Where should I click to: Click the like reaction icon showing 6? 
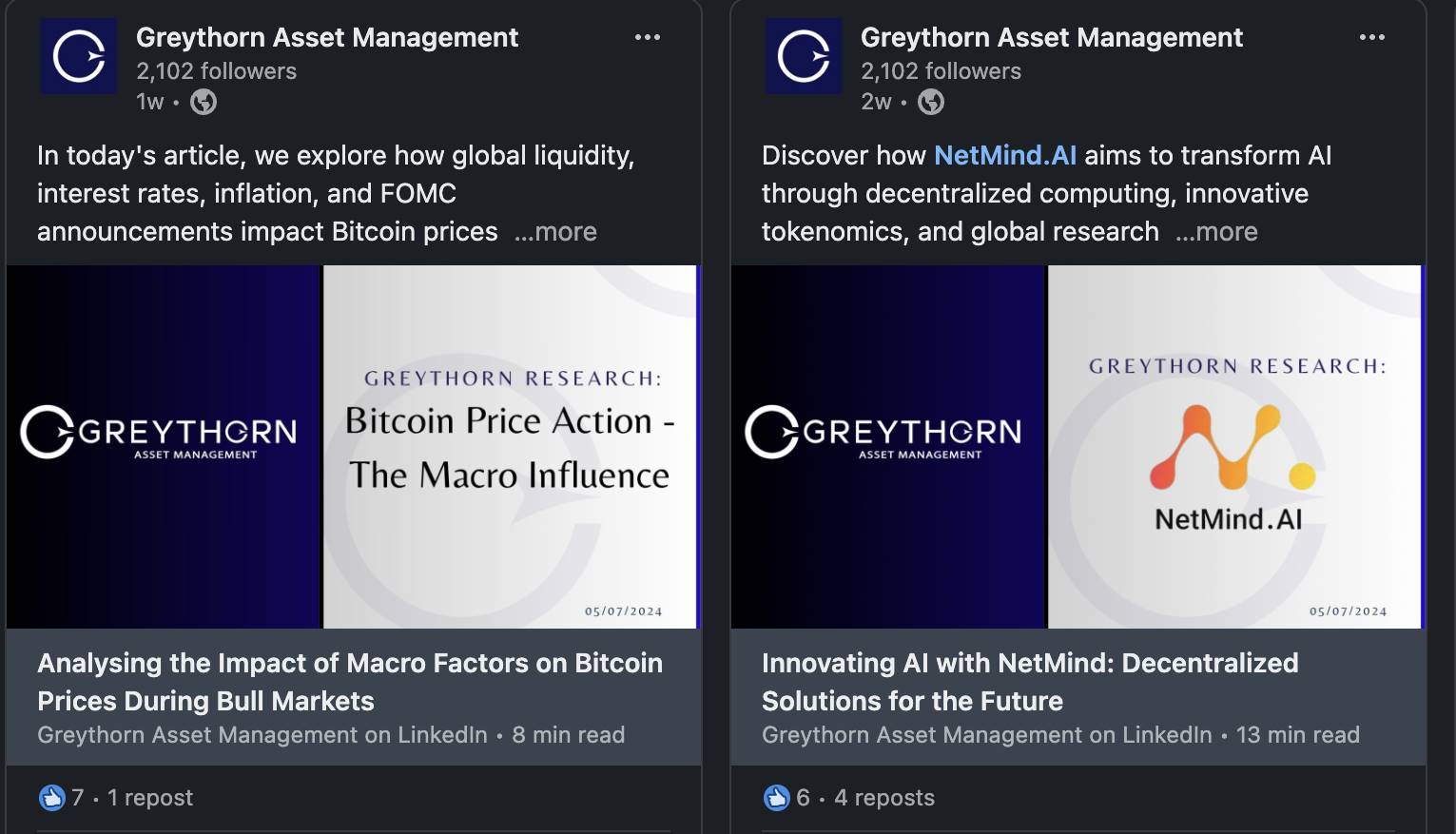point(777,798)
